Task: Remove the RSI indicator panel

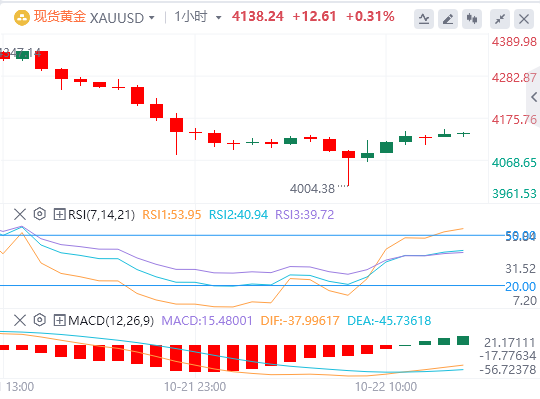Action: (20, 214)
